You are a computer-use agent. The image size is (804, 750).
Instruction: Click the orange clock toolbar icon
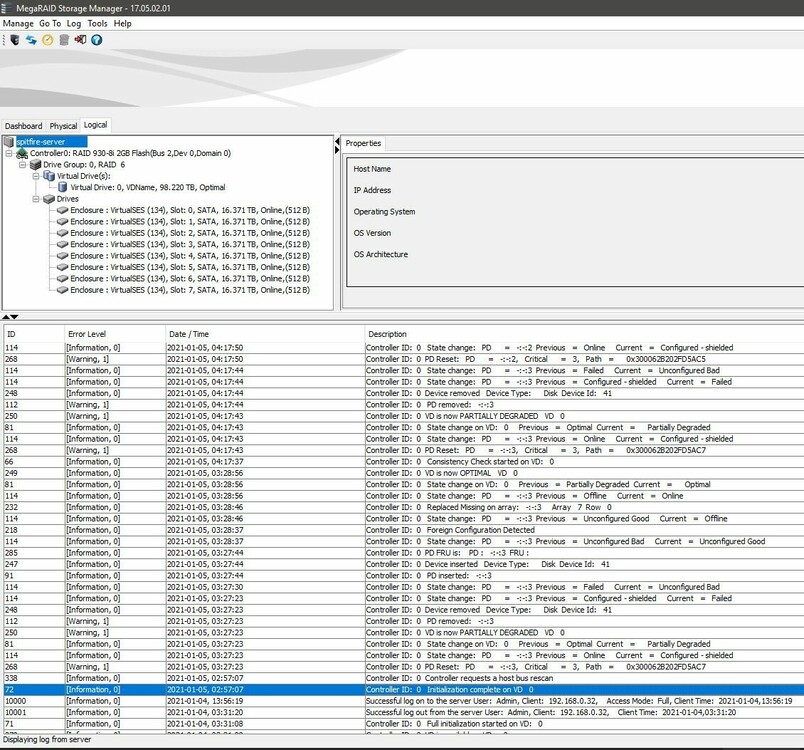click(x=47, y=40)
